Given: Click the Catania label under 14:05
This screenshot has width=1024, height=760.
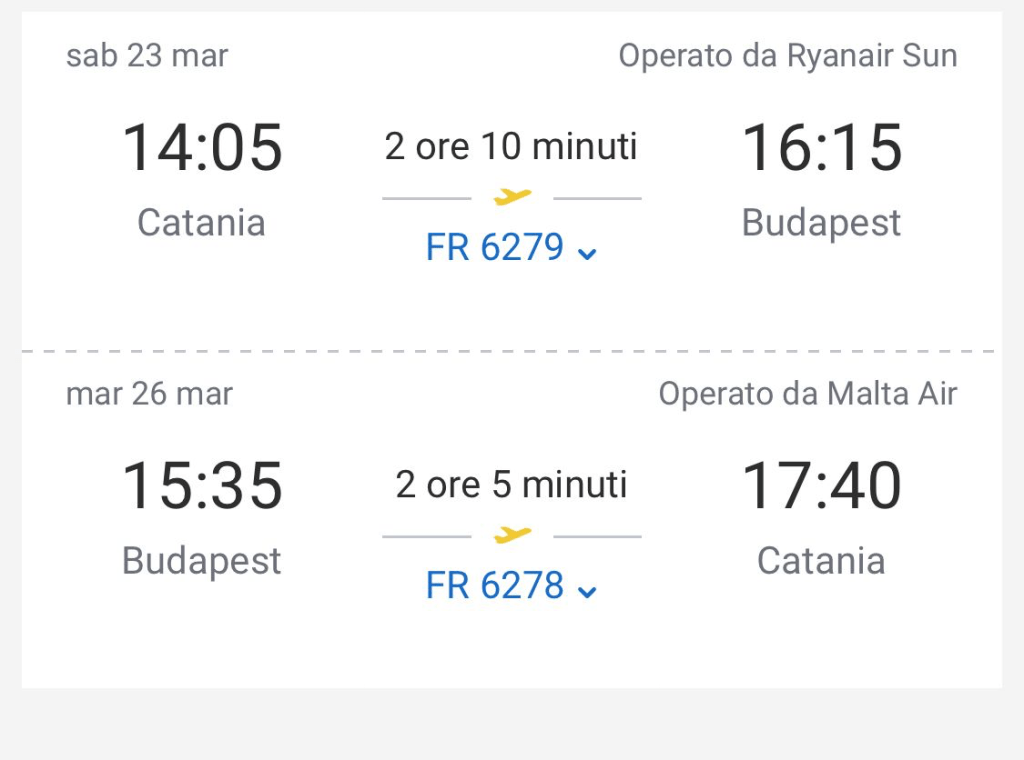Looking at the screenshot, I should point(201,222).
